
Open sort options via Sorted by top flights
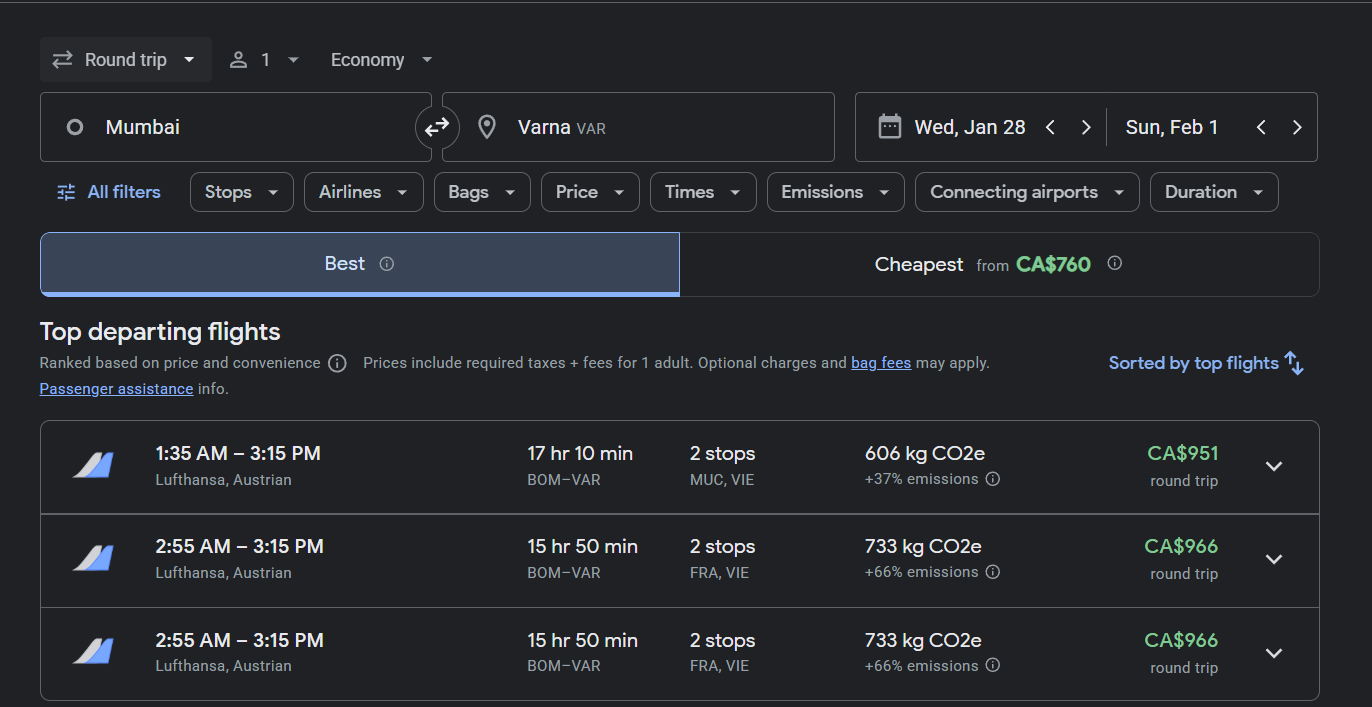coord(1206,363)
